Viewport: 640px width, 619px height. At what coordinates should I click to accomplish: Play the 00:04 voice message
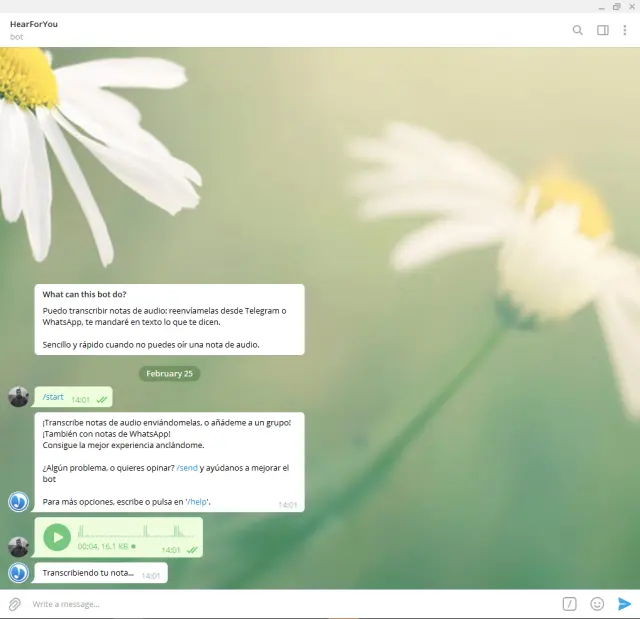point(57,537)
